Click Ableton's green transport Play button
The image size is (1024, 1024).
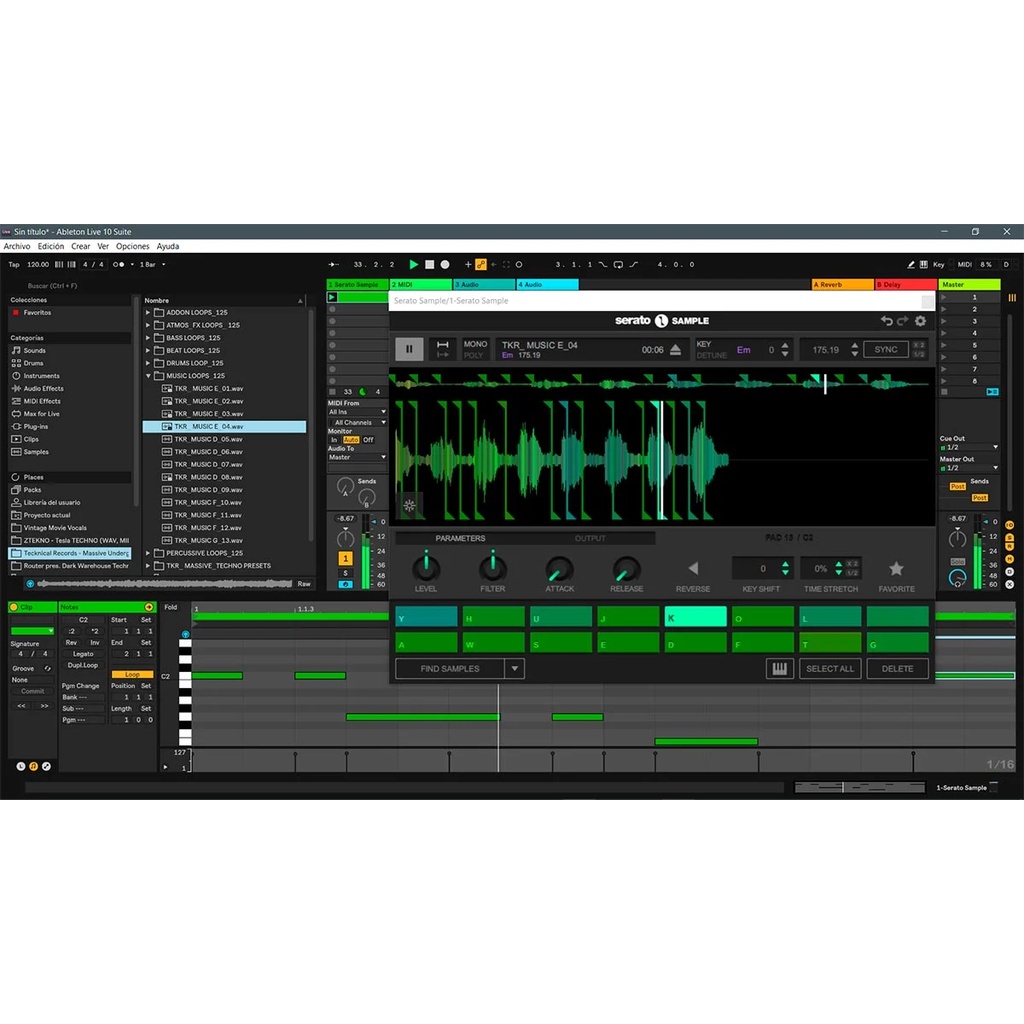point(413,264)
